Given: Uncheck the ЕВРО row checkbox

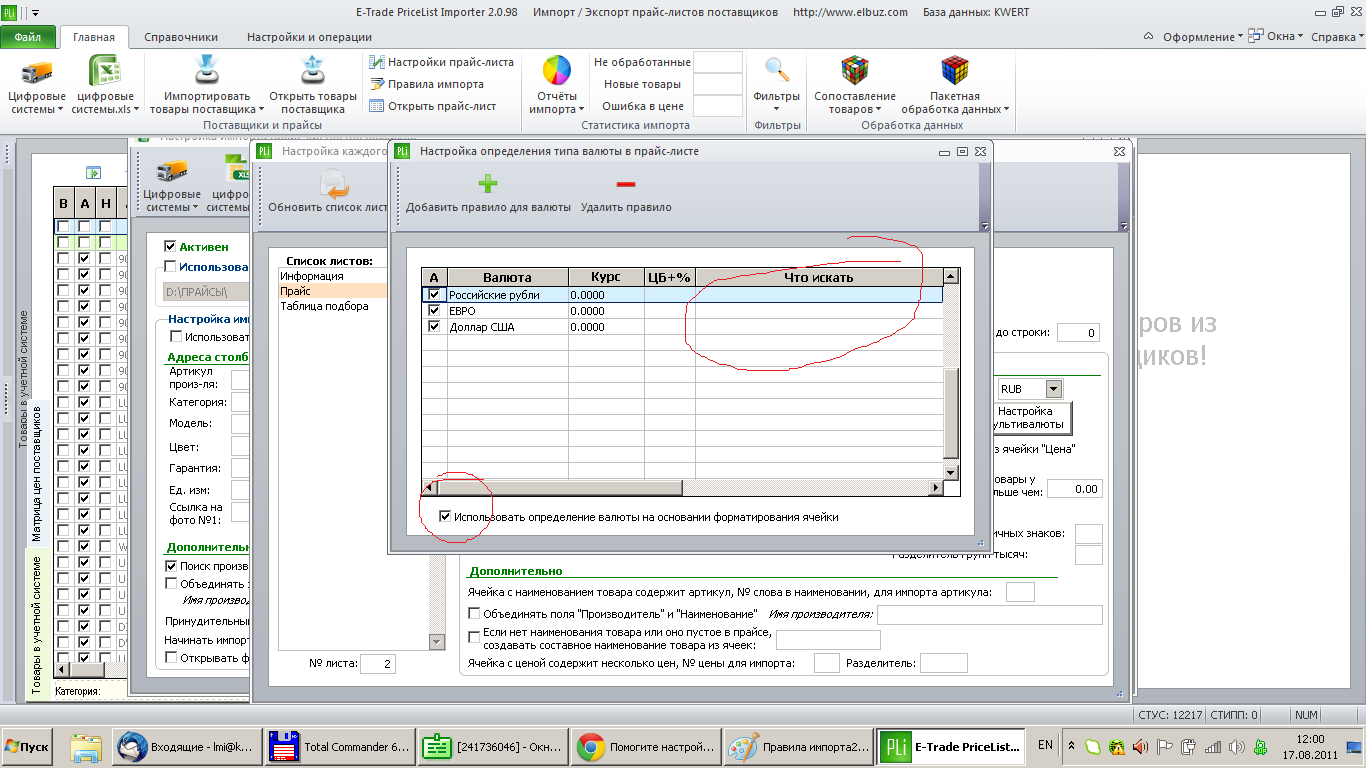Looking at the screenshot, I should [x=434, y=311].
